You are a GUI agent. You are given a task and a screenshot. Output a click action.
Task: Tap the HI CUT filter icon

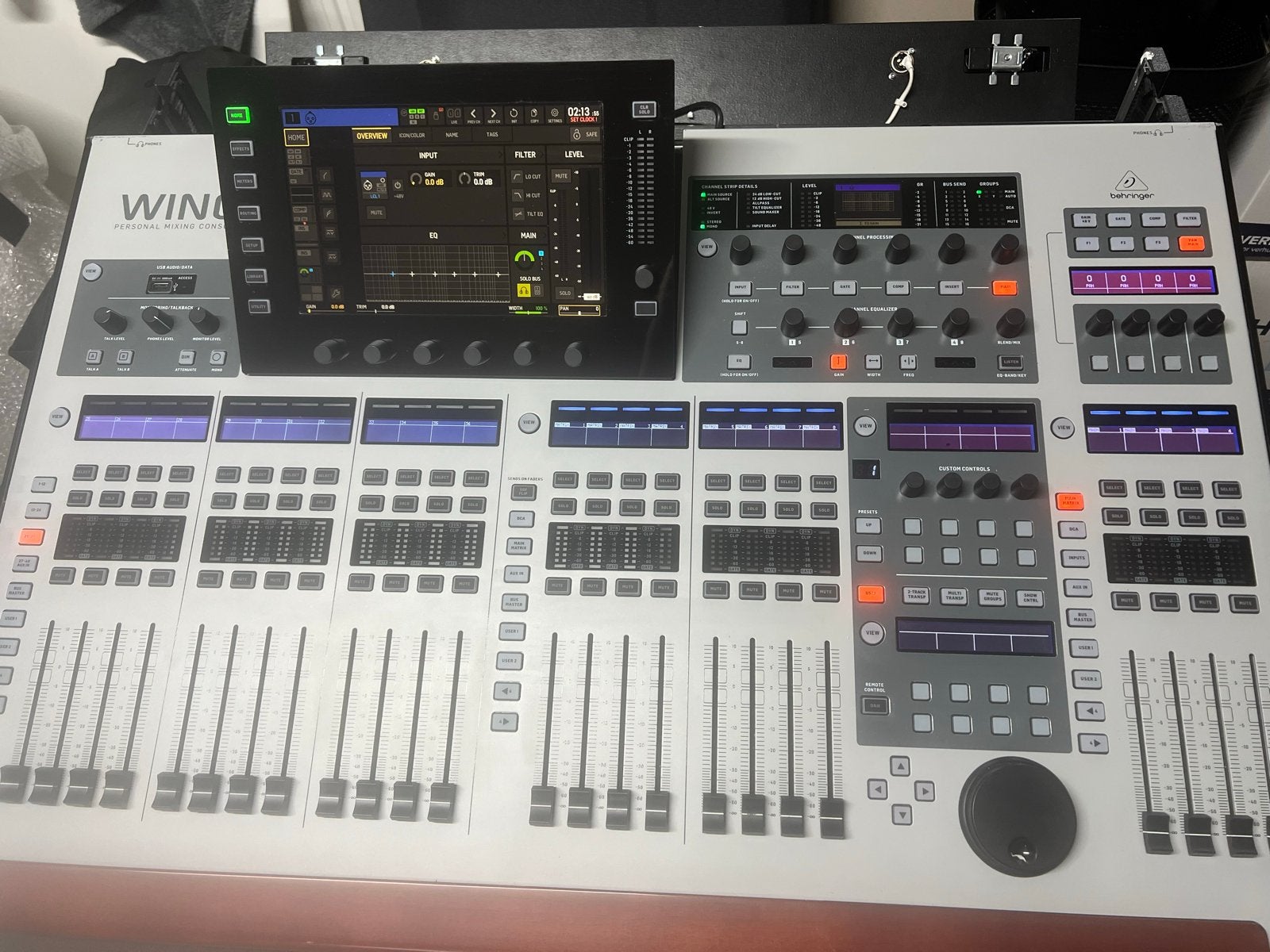[518, 195]
